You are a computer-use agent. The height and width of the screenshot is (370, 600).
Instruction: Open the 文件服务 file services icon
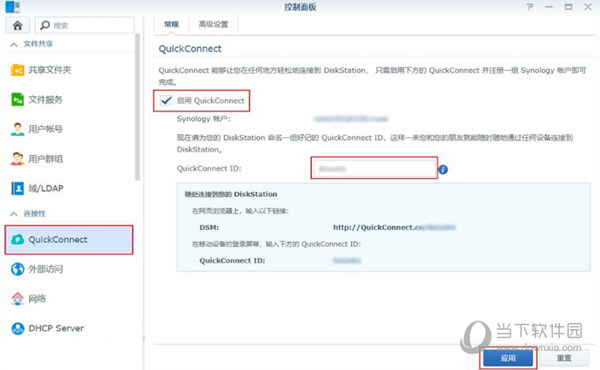(x=18, y=99)
